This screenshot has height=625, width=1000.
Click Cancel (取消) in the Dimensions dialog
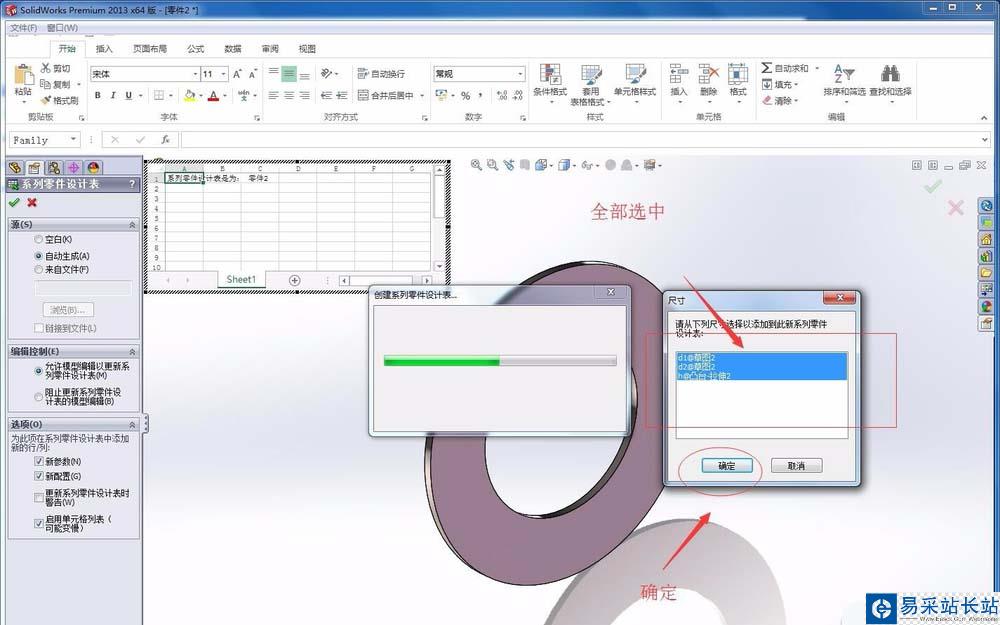click(797, 466)
